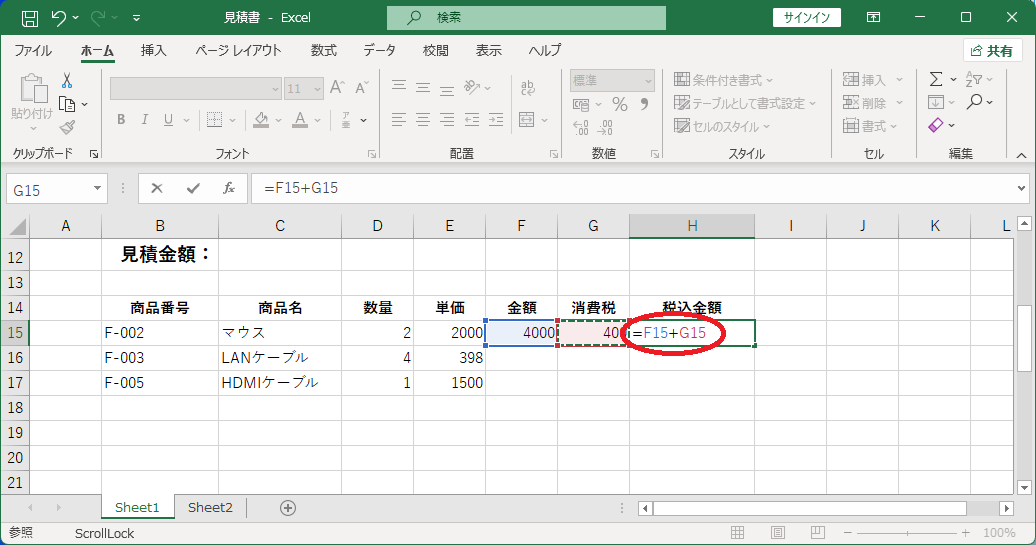Toggle top align button
Screen dimensions: 1036x545
click(x=399, y=87)
